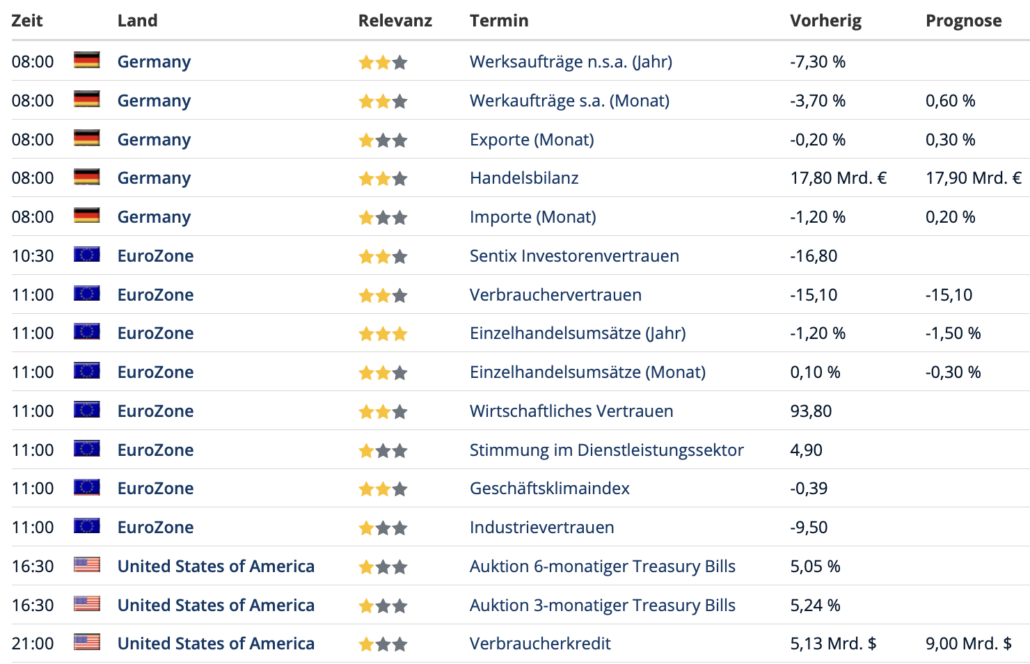This screenshot has width=1030, height=664.
Task: Click United States of America in Verbraucherkredit row
Action: pos(215,643)
